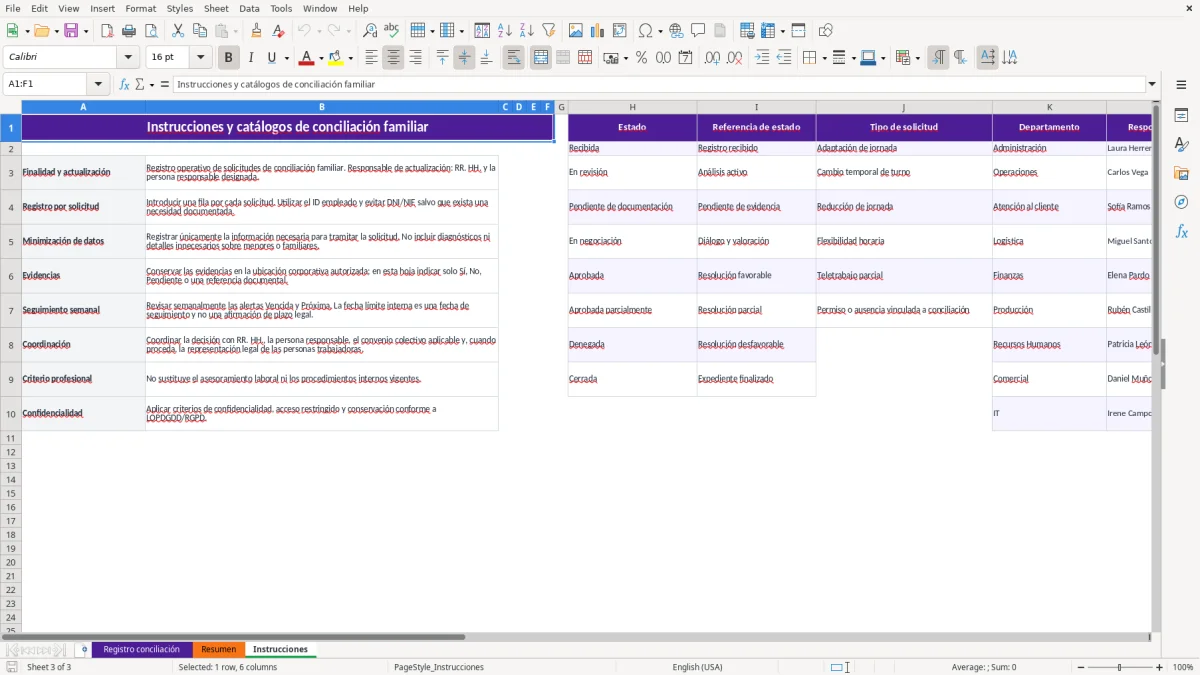Expand the Font Size dropdown
Image resolution: width=1200 pixels, height=675 pixels.
(200, 58)
